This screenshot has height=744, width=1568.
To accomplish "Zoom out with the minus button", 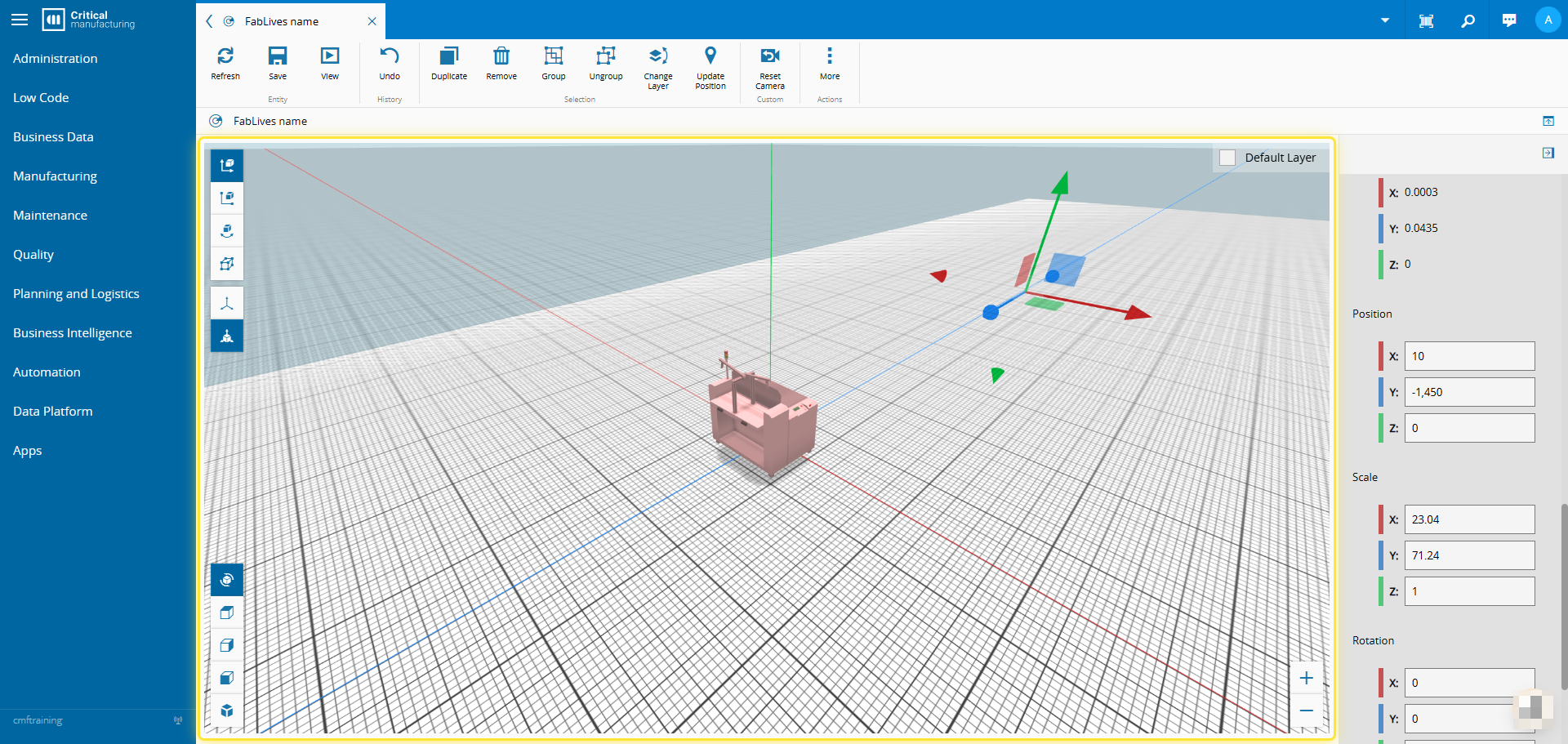I will [x=1306, y=711].
